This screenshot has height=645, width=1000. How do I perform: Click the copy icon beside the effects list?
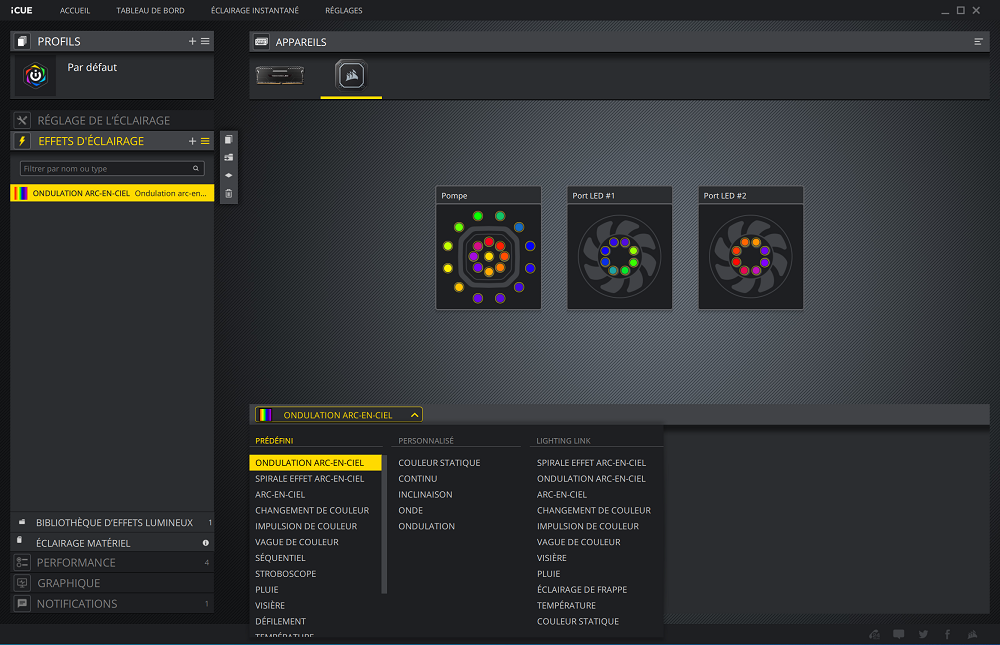[229, 140]
